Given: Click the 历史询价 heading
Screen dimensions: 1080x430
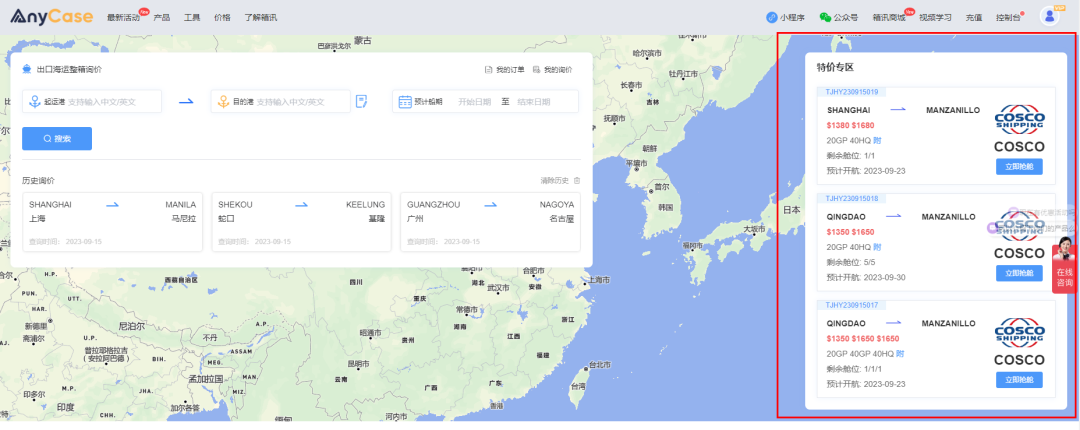Looking at the screenshot, I should coord(39,181).
